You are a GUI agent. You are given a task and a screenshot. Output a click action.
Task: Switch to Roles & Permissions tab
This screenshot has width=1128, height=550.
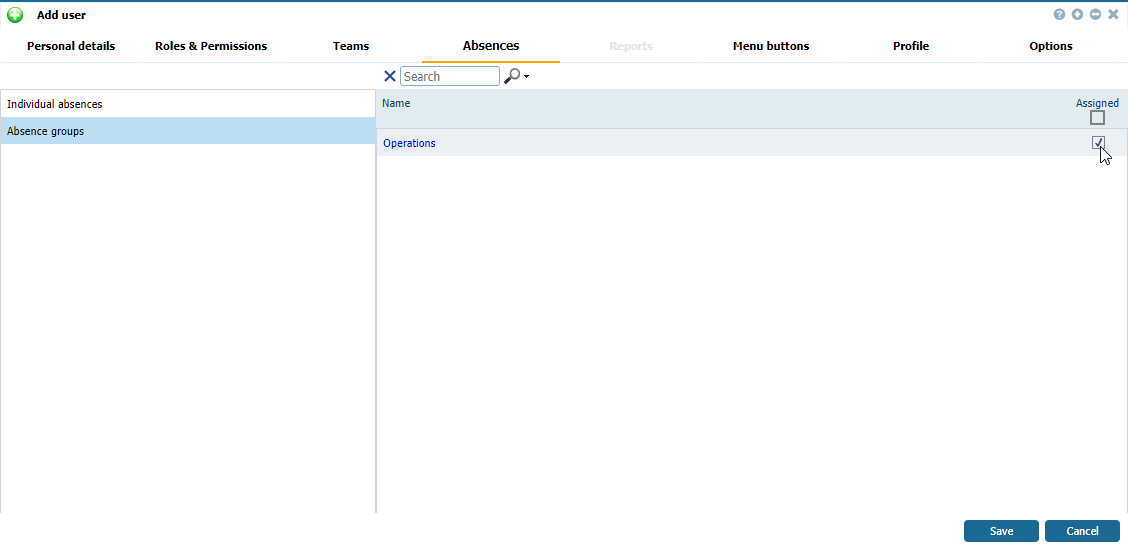point(211,46)
